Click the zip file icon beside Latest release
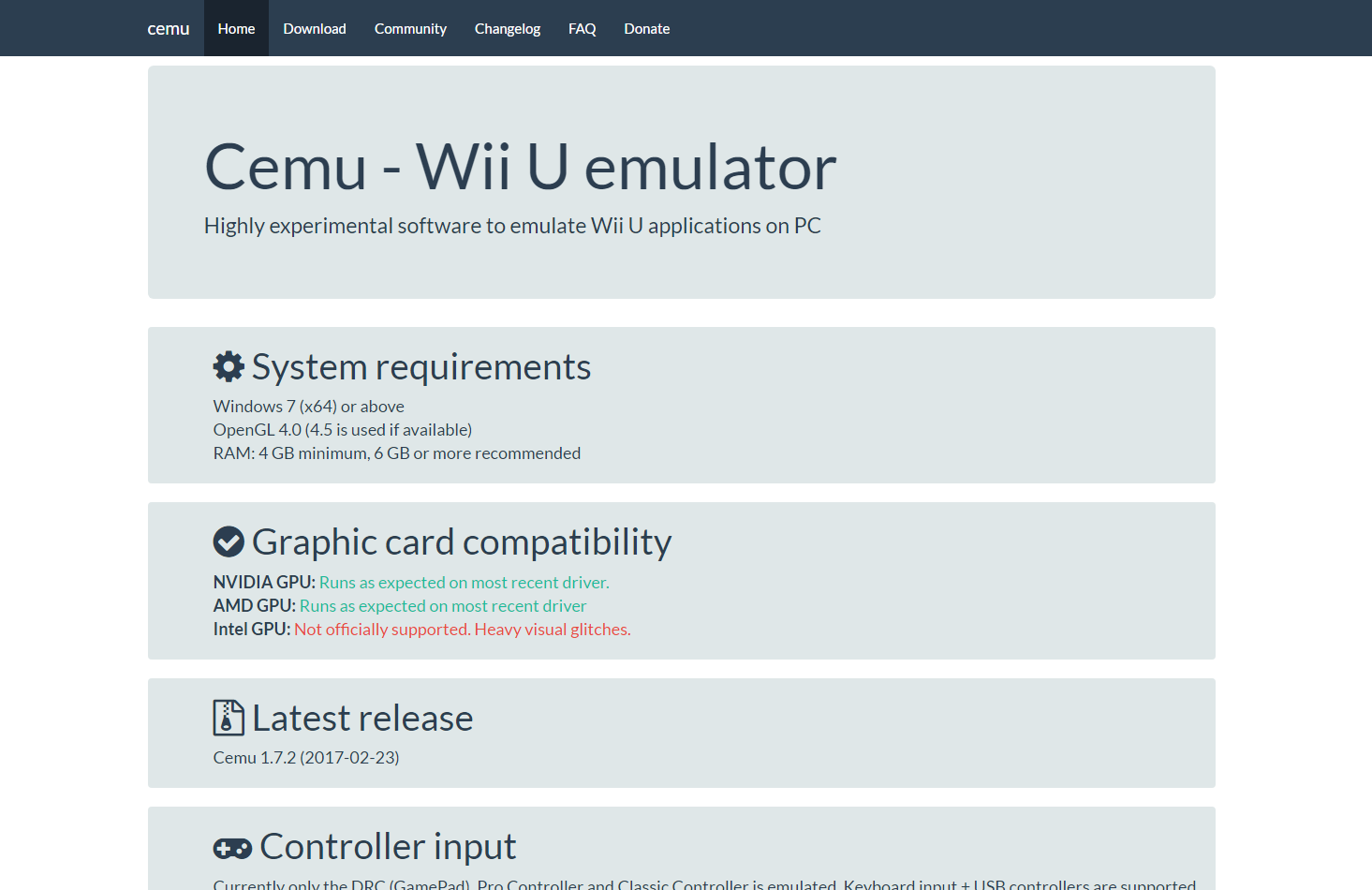This screenshot has height=890, width=1372. [229, 718]
